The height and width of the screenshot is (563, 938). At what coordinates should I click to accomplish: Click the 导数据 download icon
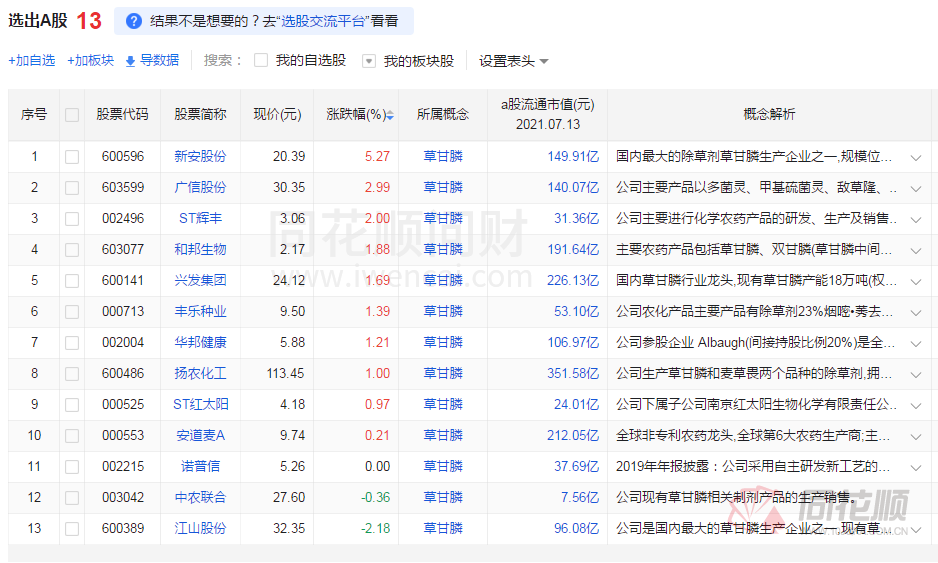click(130, 61)
